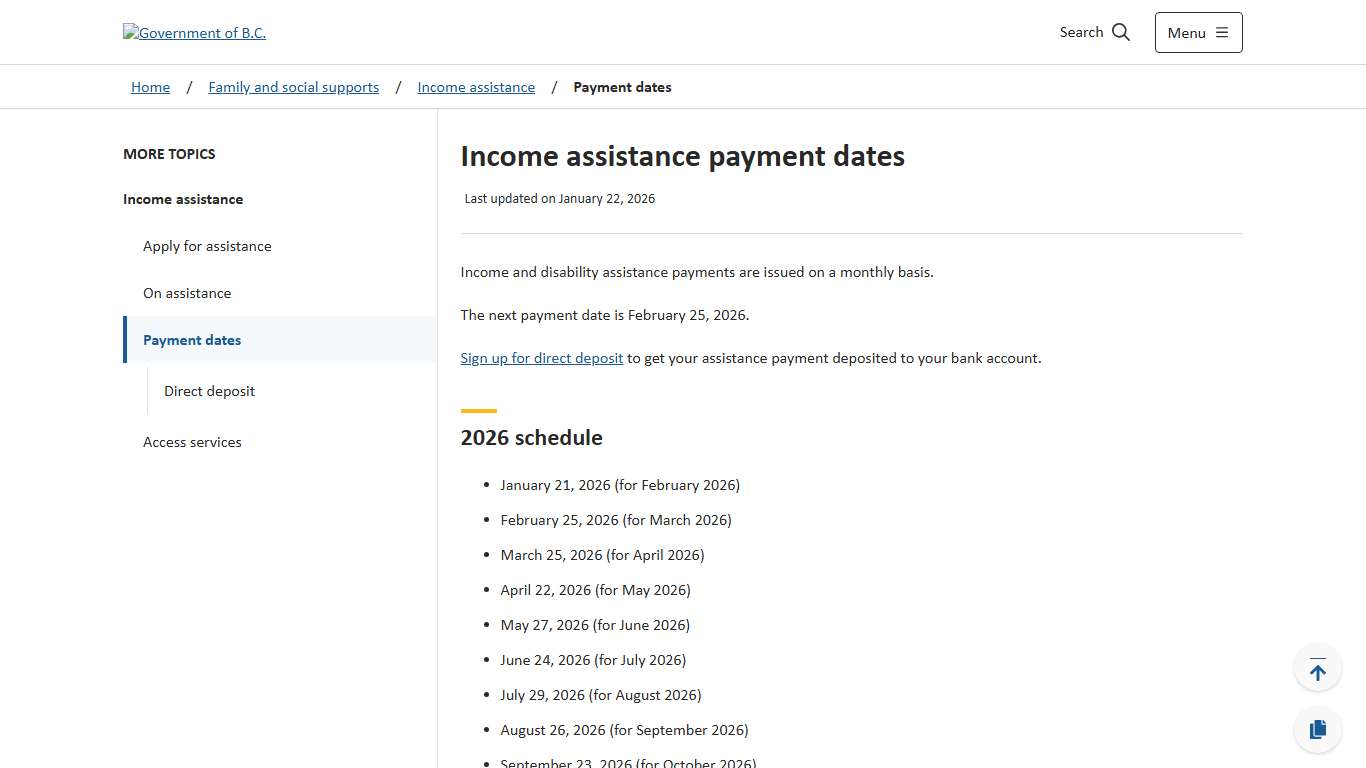Click the copy page icon

[1317, 729]
